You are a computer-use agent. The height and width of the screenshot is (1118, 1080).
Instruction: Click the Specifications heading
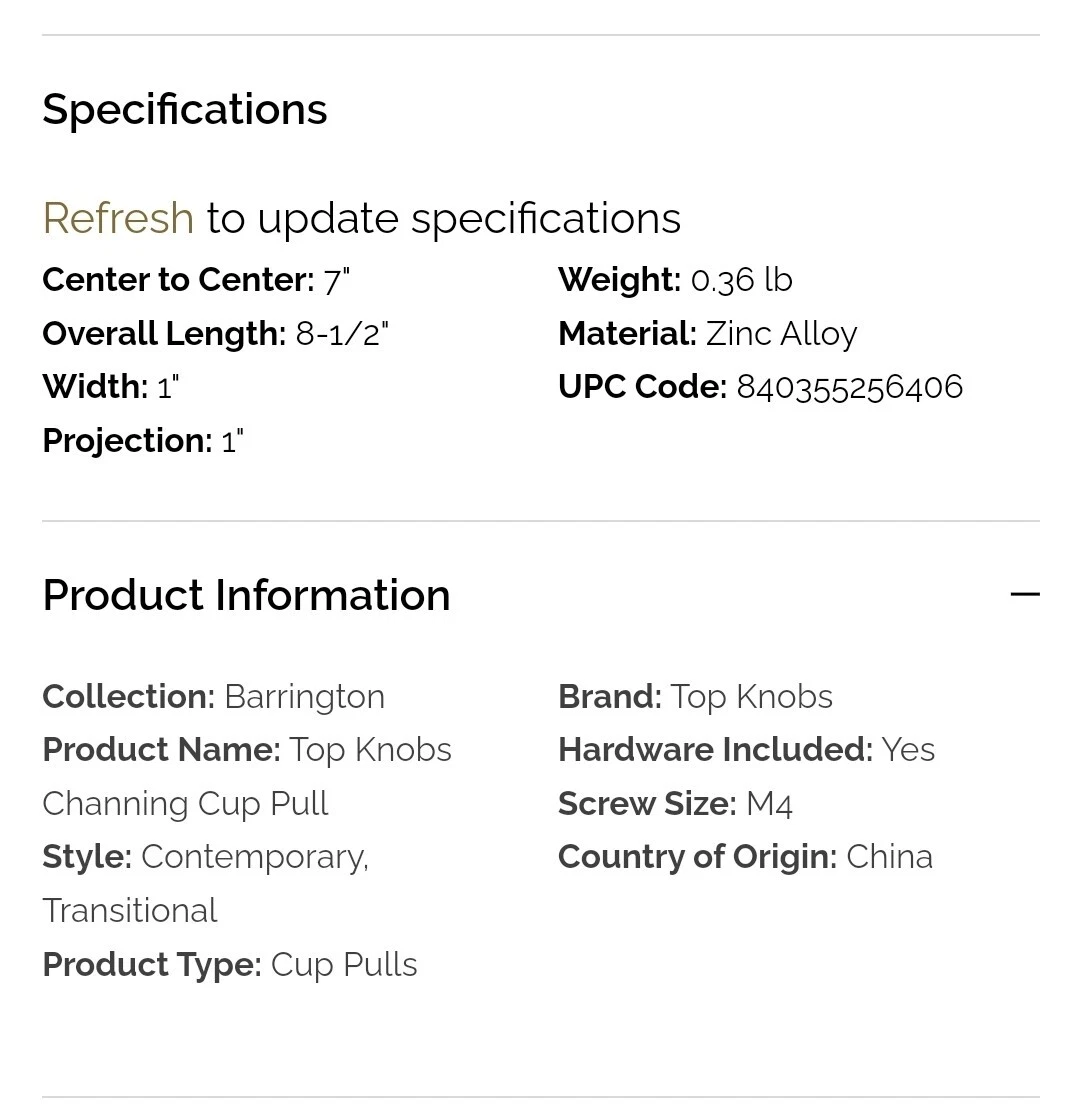[x=185, y=109]
